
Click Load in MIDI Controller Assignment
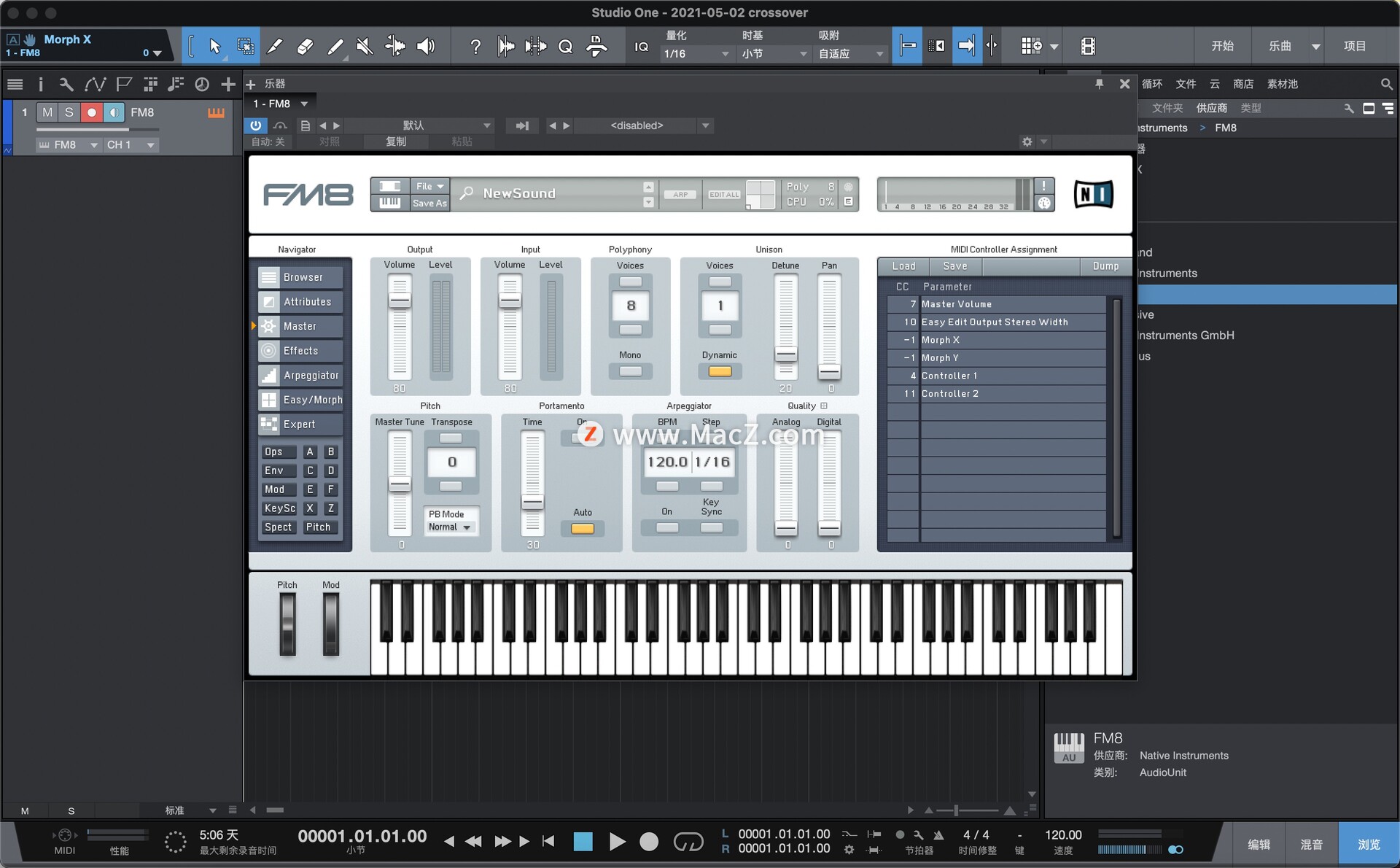(903, 266)
